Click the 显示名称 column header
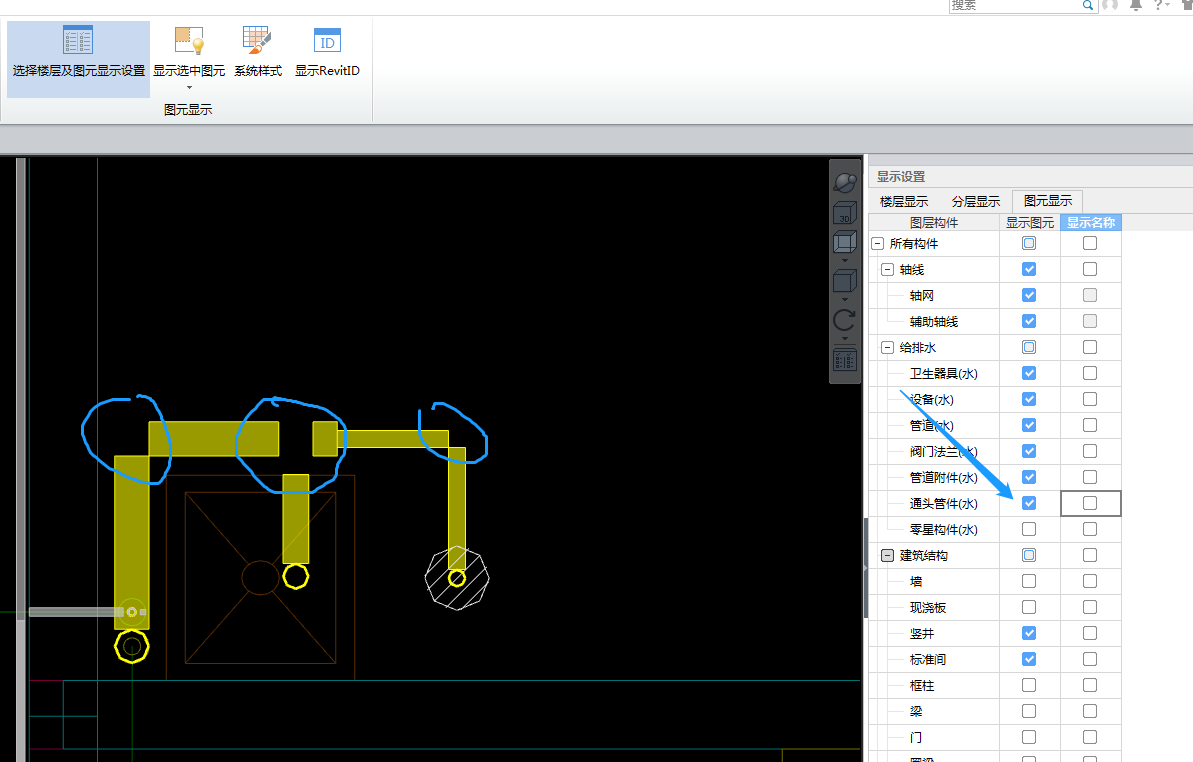This screenshot has width=1193, height=762. [1090, 223]
